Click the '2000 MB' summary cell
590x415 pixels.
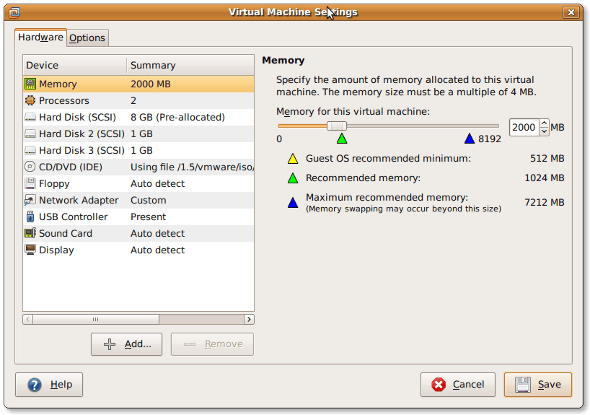tap(151, 84)
